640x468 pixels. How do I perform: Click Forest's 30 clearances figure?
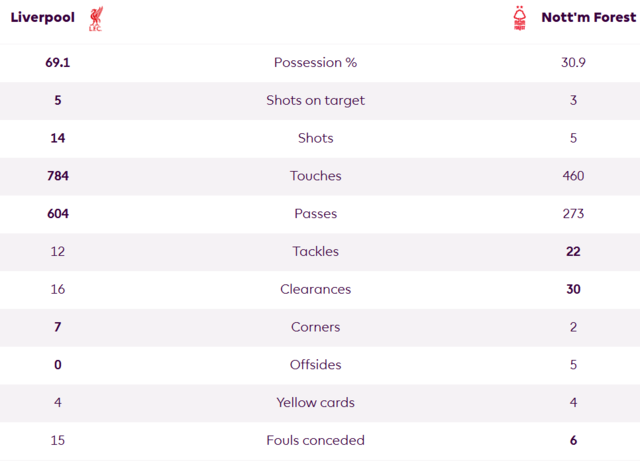click(573, 289)
